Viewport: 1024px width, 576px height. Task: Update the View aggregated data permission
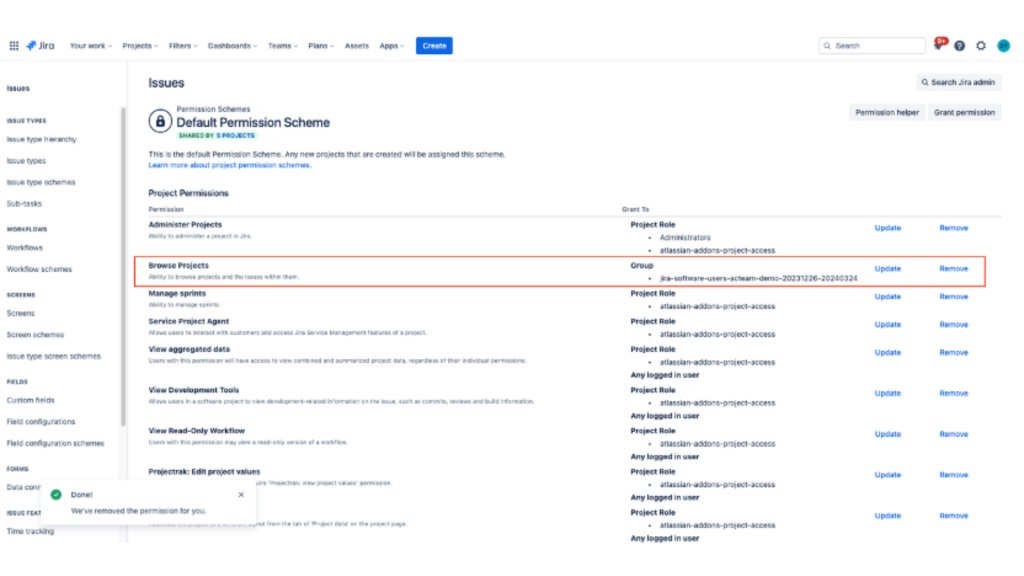click(888, 353)
